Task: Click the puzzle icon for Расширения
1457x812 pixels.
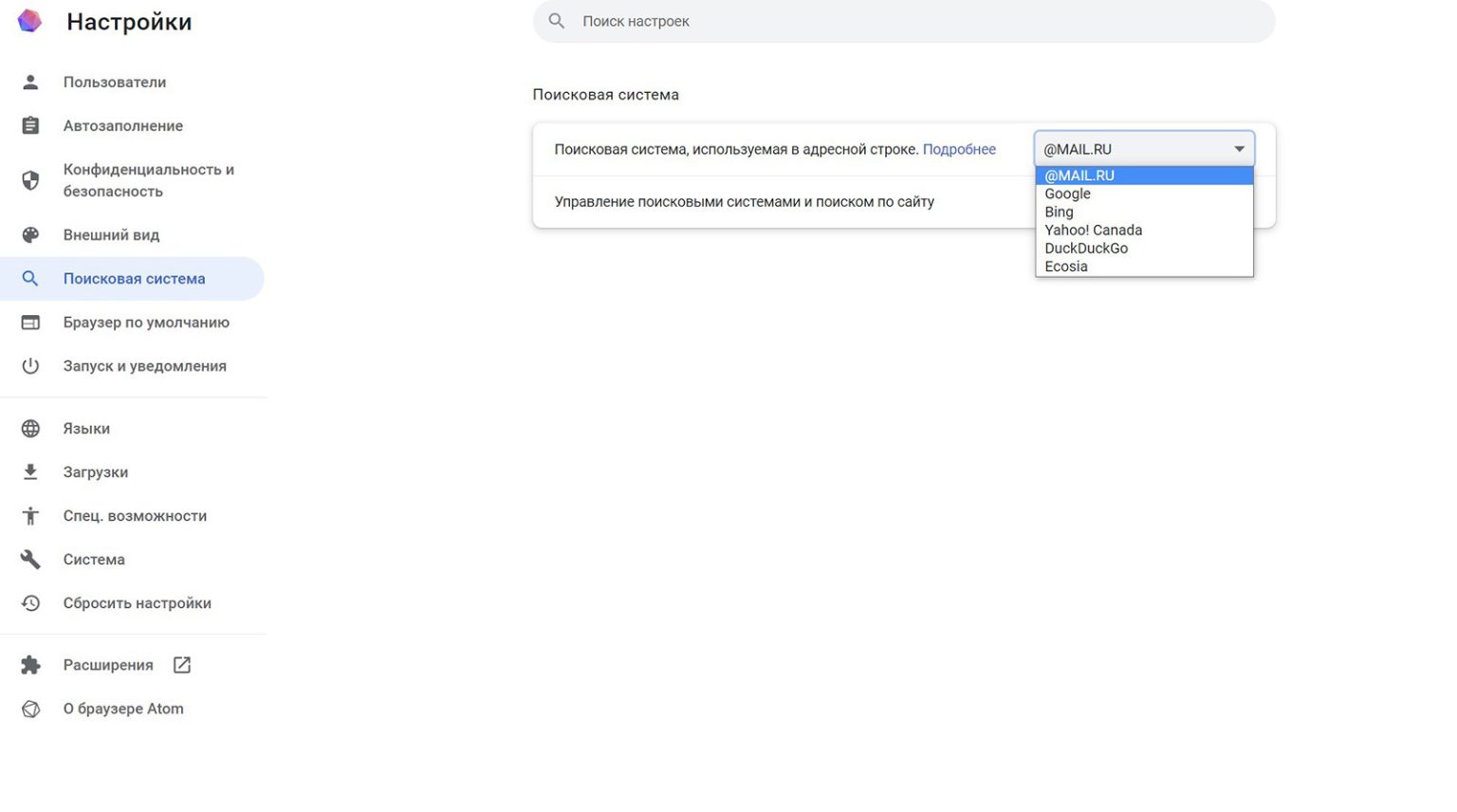Action: [30, 665]
